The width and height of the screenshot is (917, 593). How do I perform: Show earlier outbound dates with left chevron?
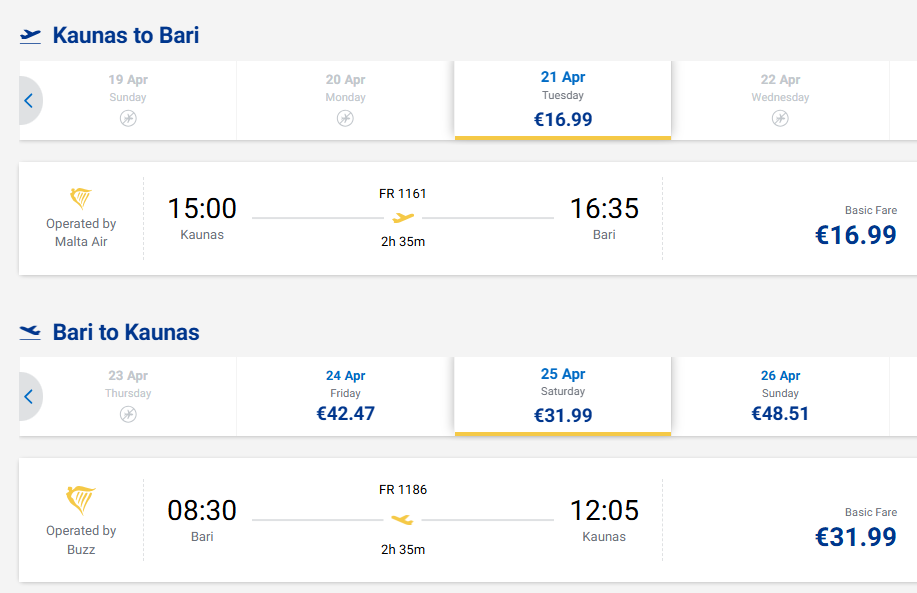click(29, 100)
